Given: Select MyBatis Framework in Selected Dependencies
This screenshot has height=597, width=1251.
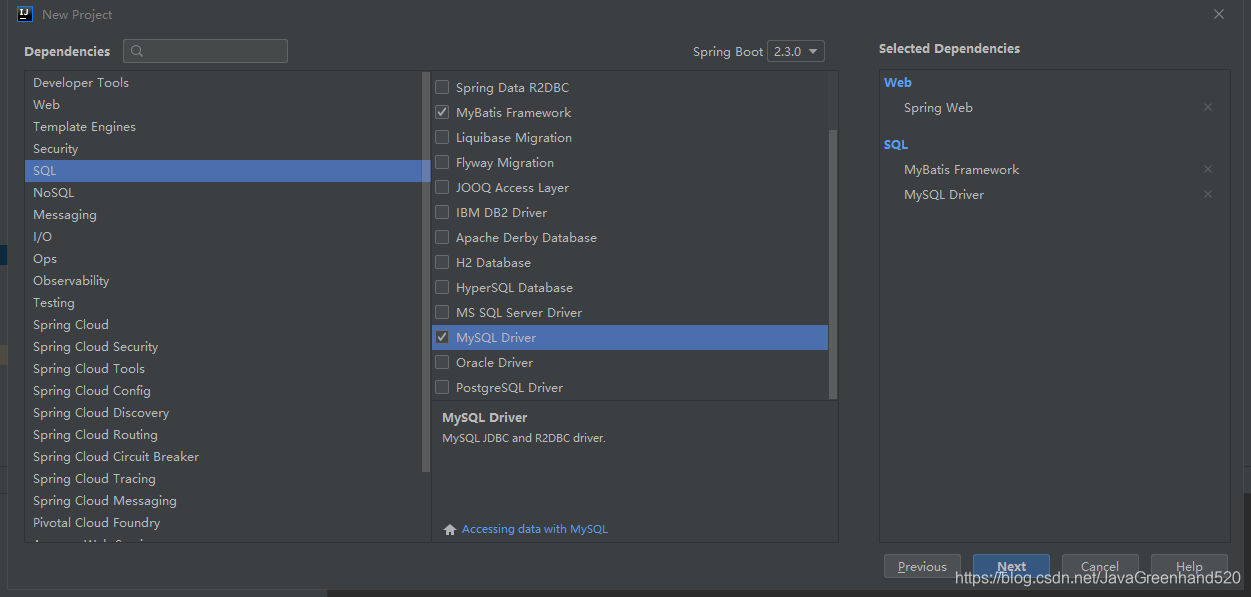Looking at the screenshot, I should tap(961, 169).
